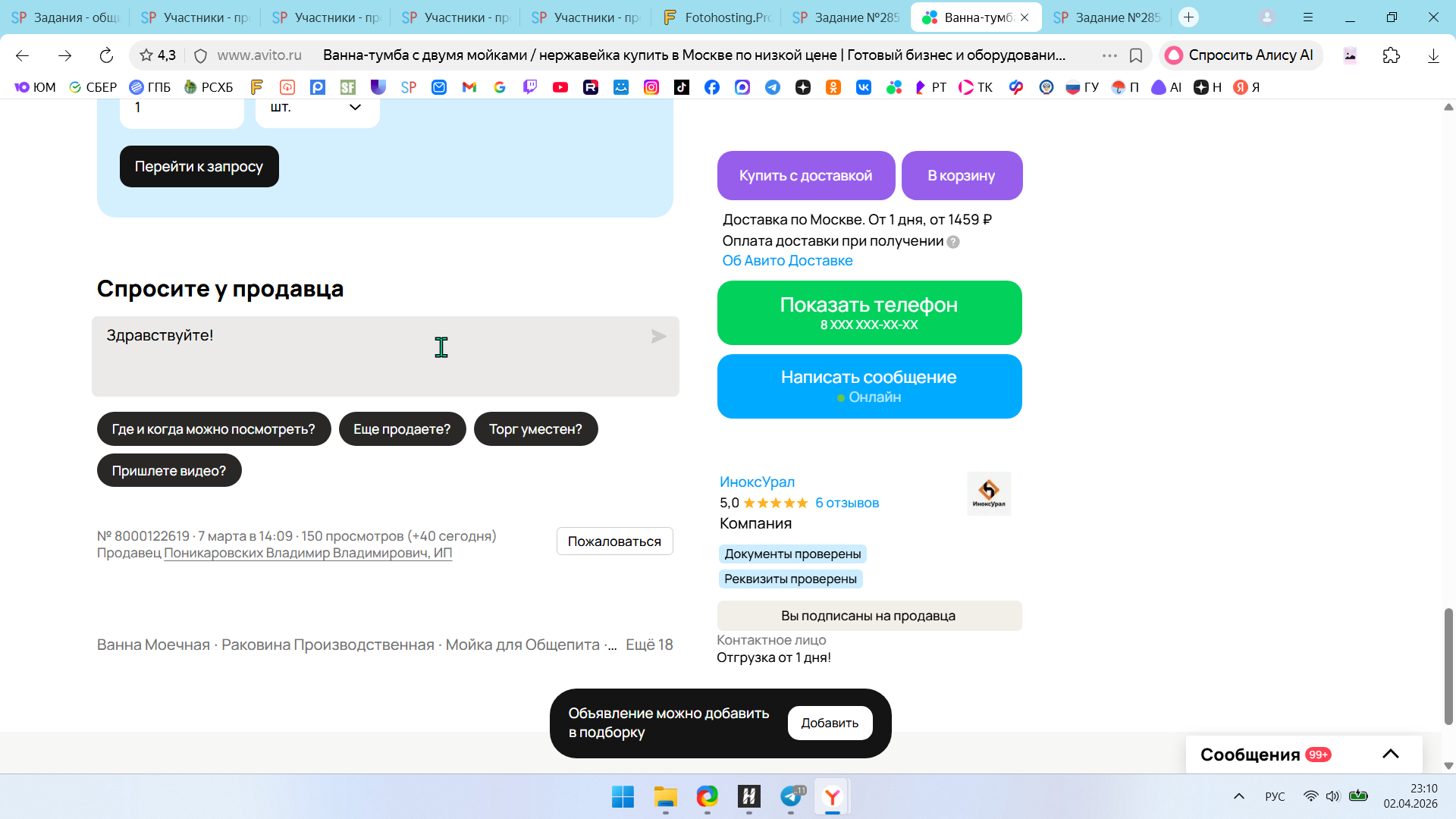Click the page vertical scrollbar thumb
Screen dimensions: 1456x819
(x=1448, y=666)
